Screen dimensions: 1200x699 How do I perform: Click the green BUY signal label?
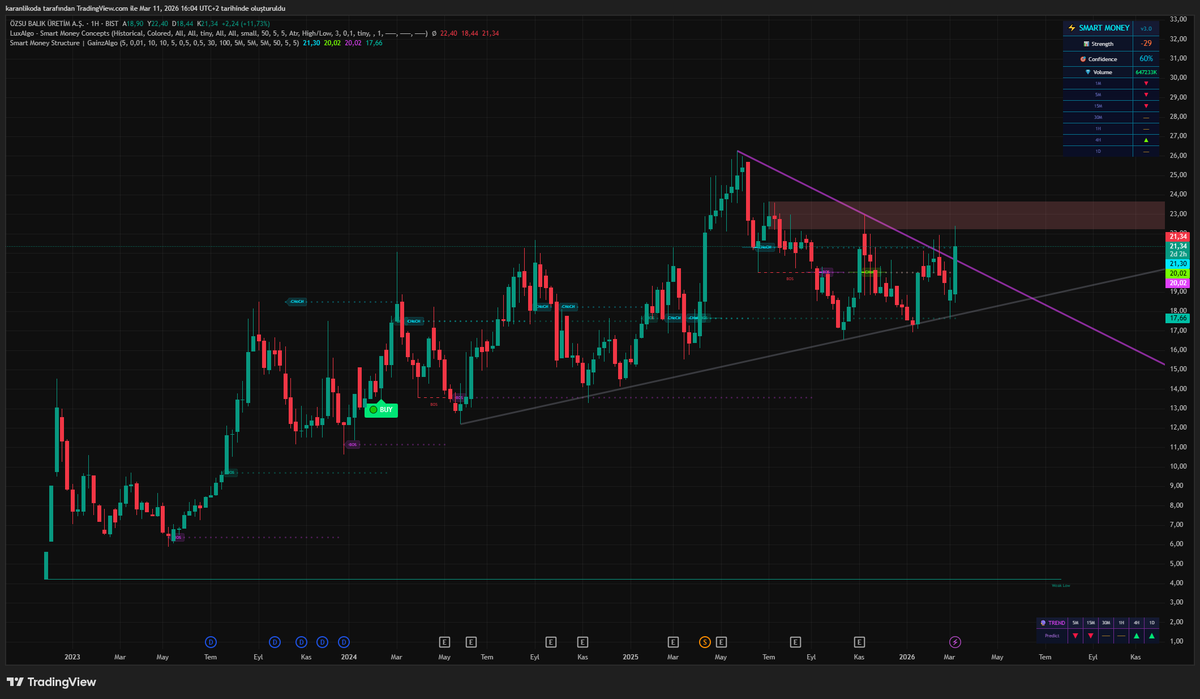pyautogui.click(x=381, y=409)
